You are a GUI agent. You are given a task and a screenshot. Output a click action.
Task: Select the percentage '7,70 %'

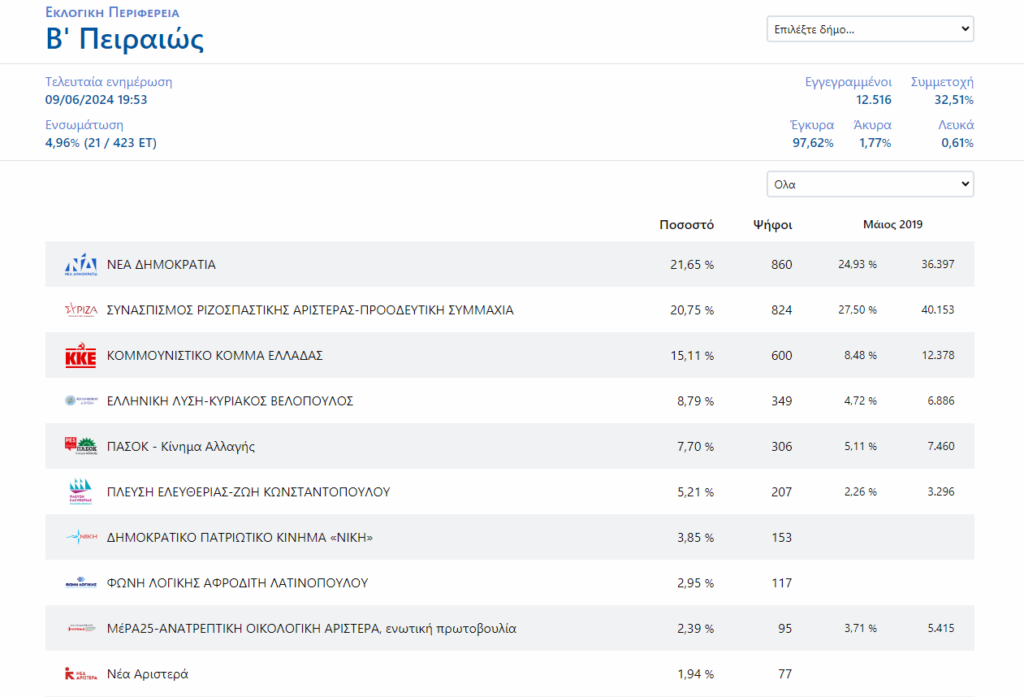pyautogui.click(x=696, y=446)
